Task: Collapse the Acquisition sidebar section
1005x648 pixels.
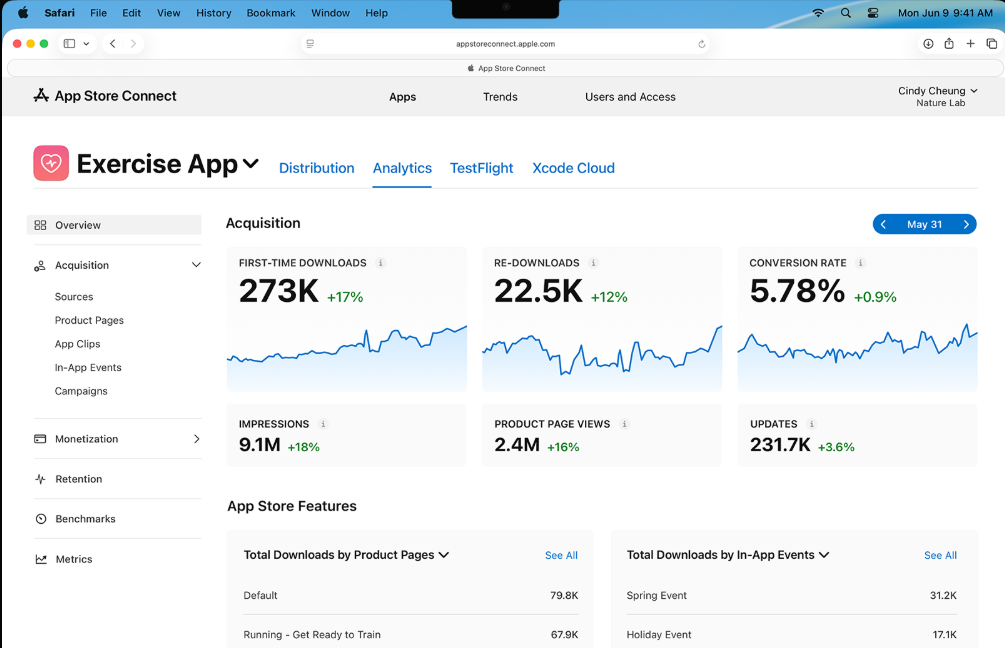Action: click(196, 265)
